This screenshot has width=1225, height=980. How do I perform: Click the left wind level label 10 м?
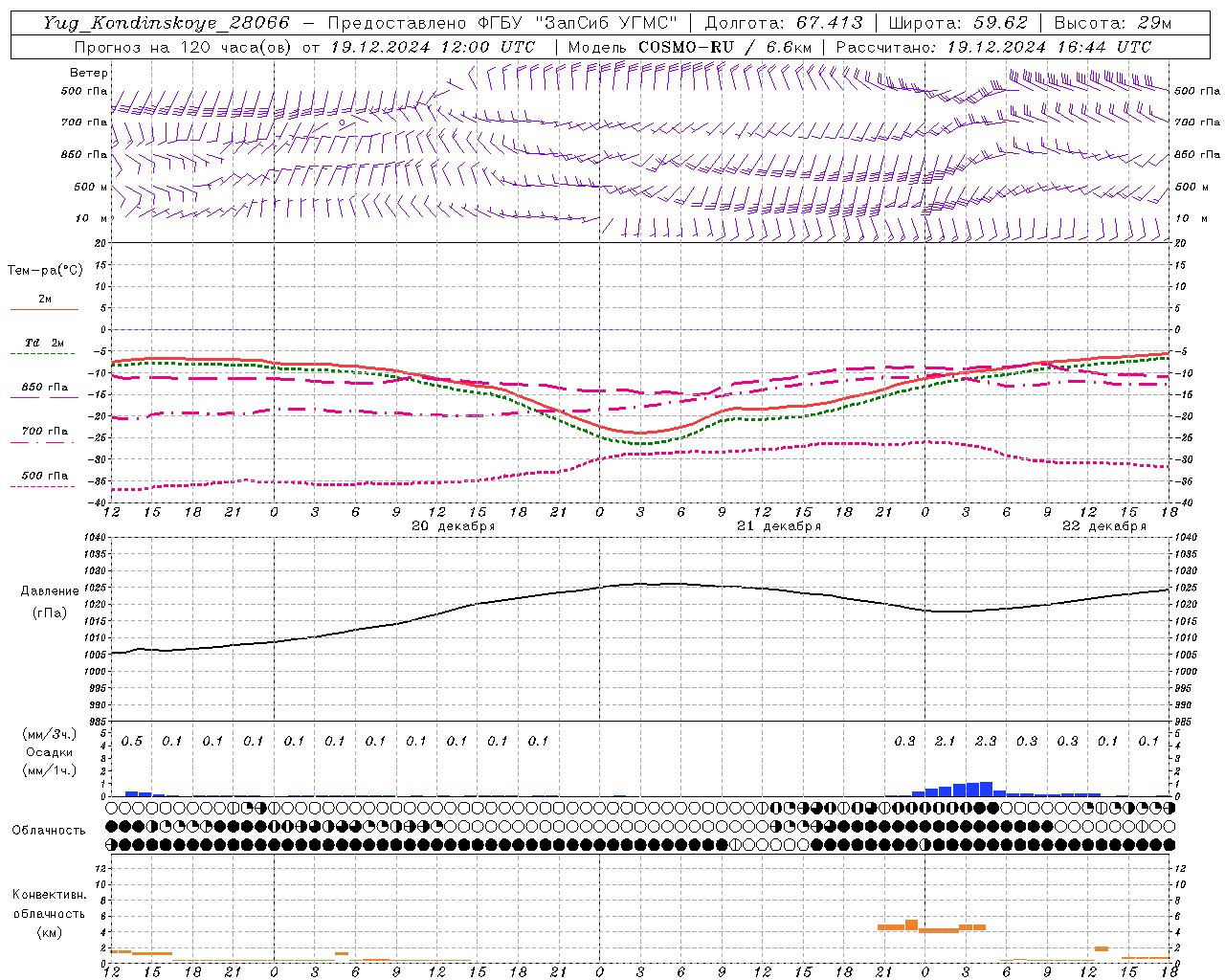[92, 218]
